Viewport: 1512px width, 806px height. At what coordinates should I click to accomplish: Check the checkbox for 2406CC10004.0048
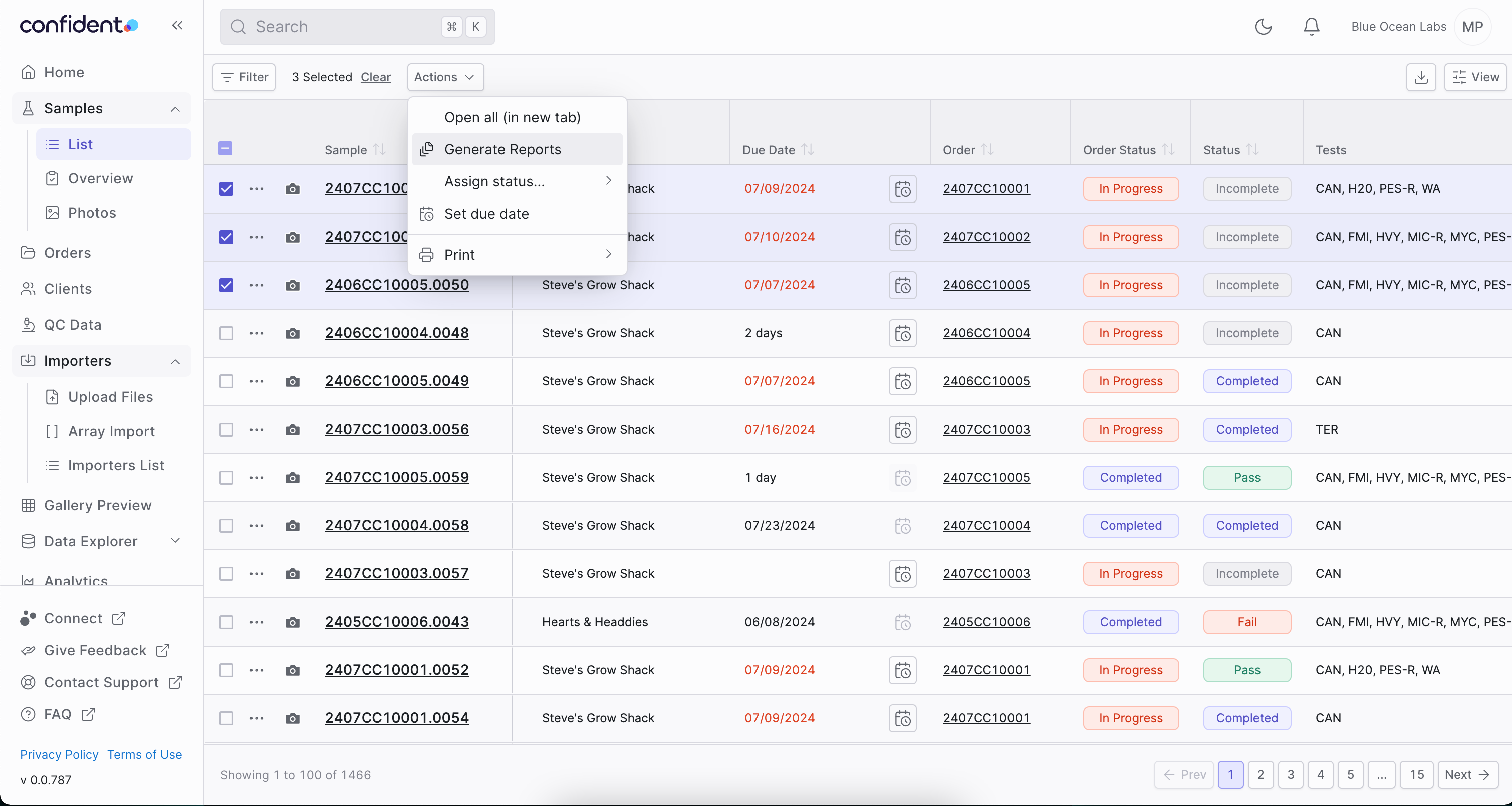point(226,333)
